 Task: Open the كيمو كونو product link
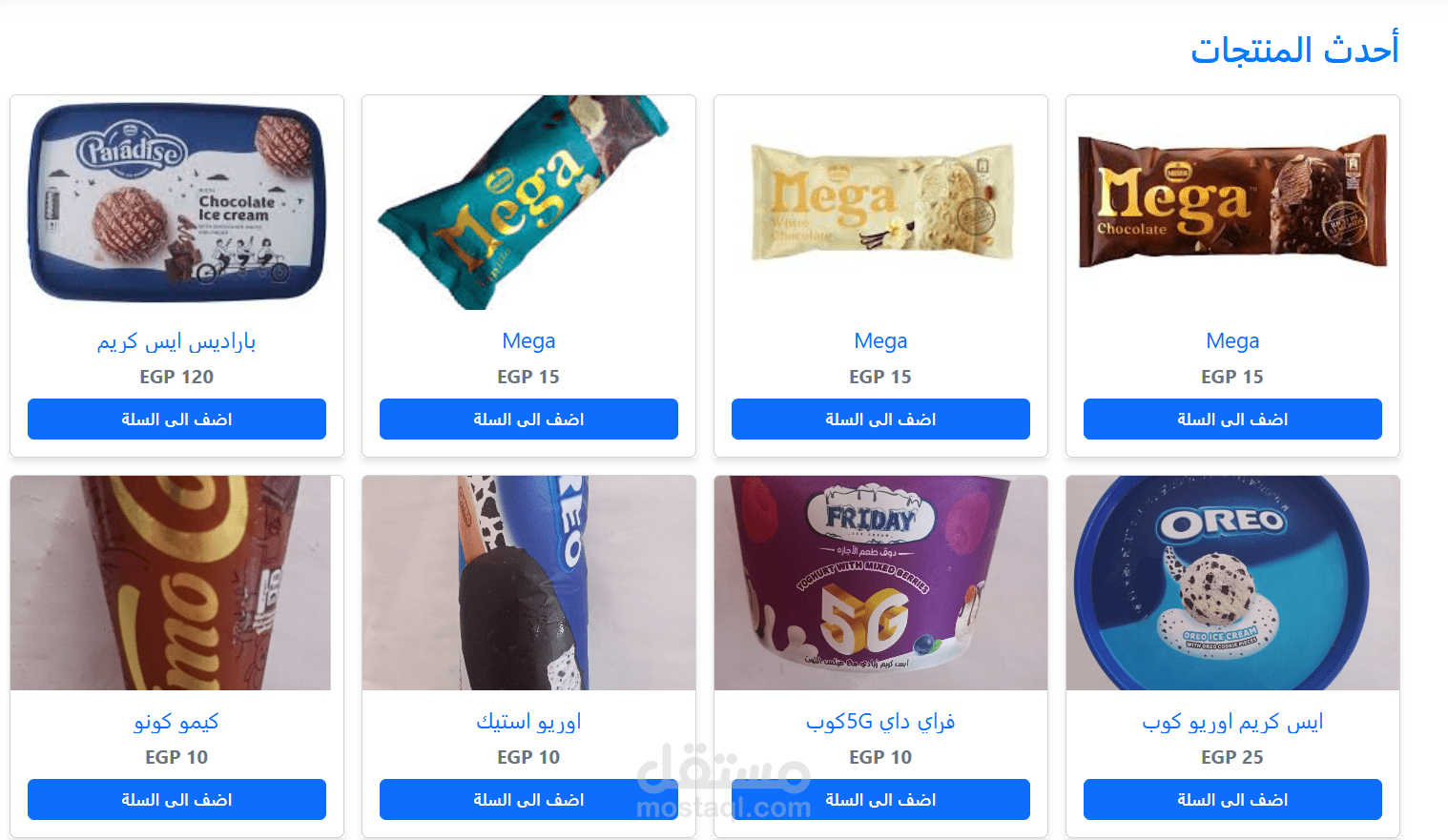(x=176, y=722)
